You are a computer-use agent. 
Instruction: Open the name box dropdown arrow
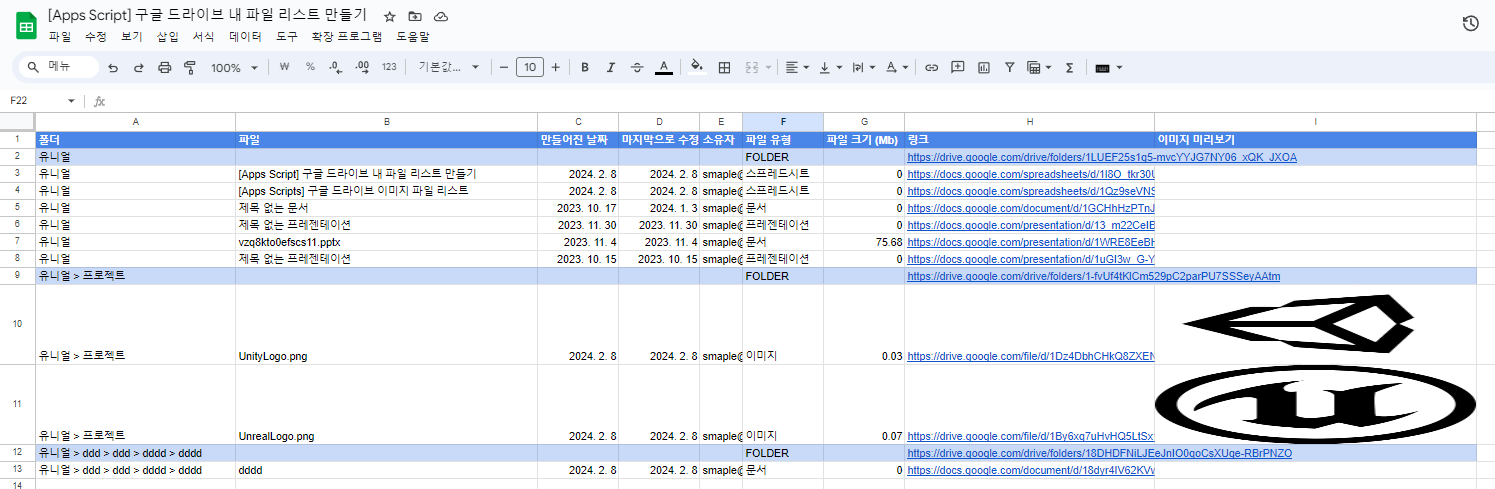[71, 101]
